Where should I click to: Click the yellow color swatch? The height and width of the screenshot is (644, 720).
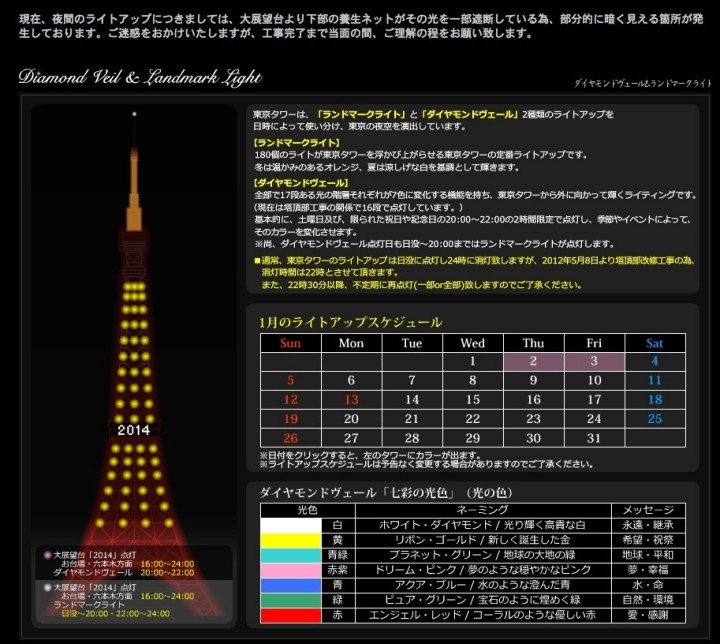[x=291, y=540]
